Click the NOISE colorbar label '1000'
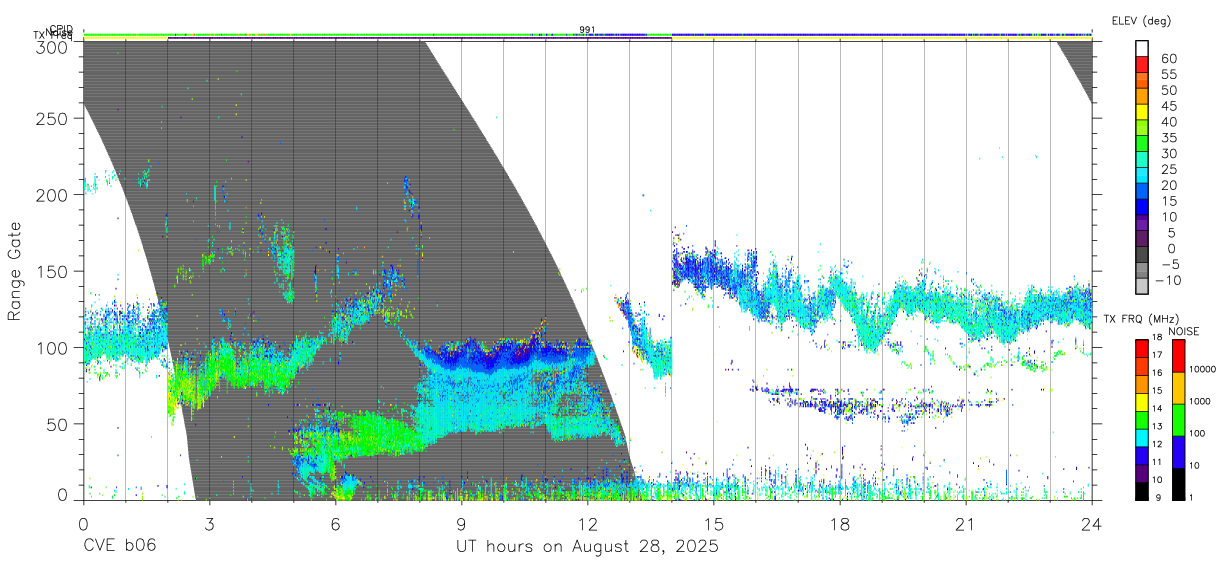This screenshot has width=1228, height=567. pyautogui.click(x=1201, y=401)
